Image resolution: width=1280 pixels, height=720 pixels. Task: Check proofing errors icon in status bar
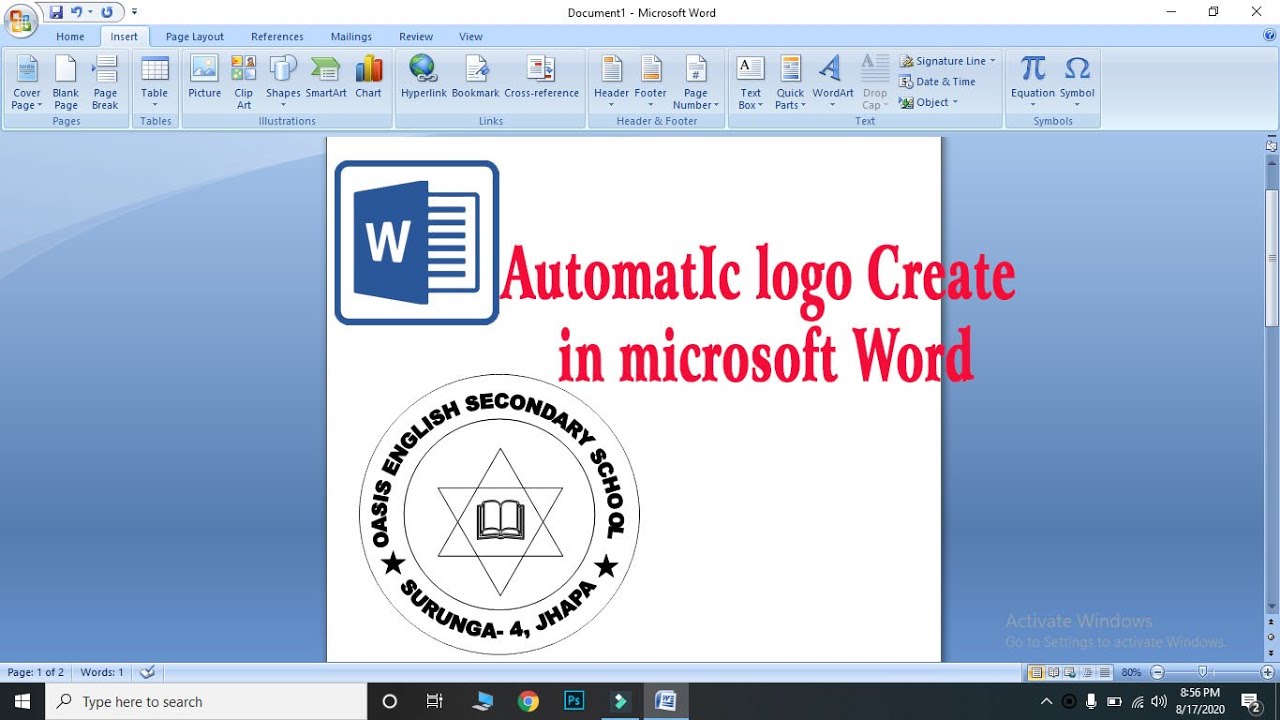click(x=147, y=672)
